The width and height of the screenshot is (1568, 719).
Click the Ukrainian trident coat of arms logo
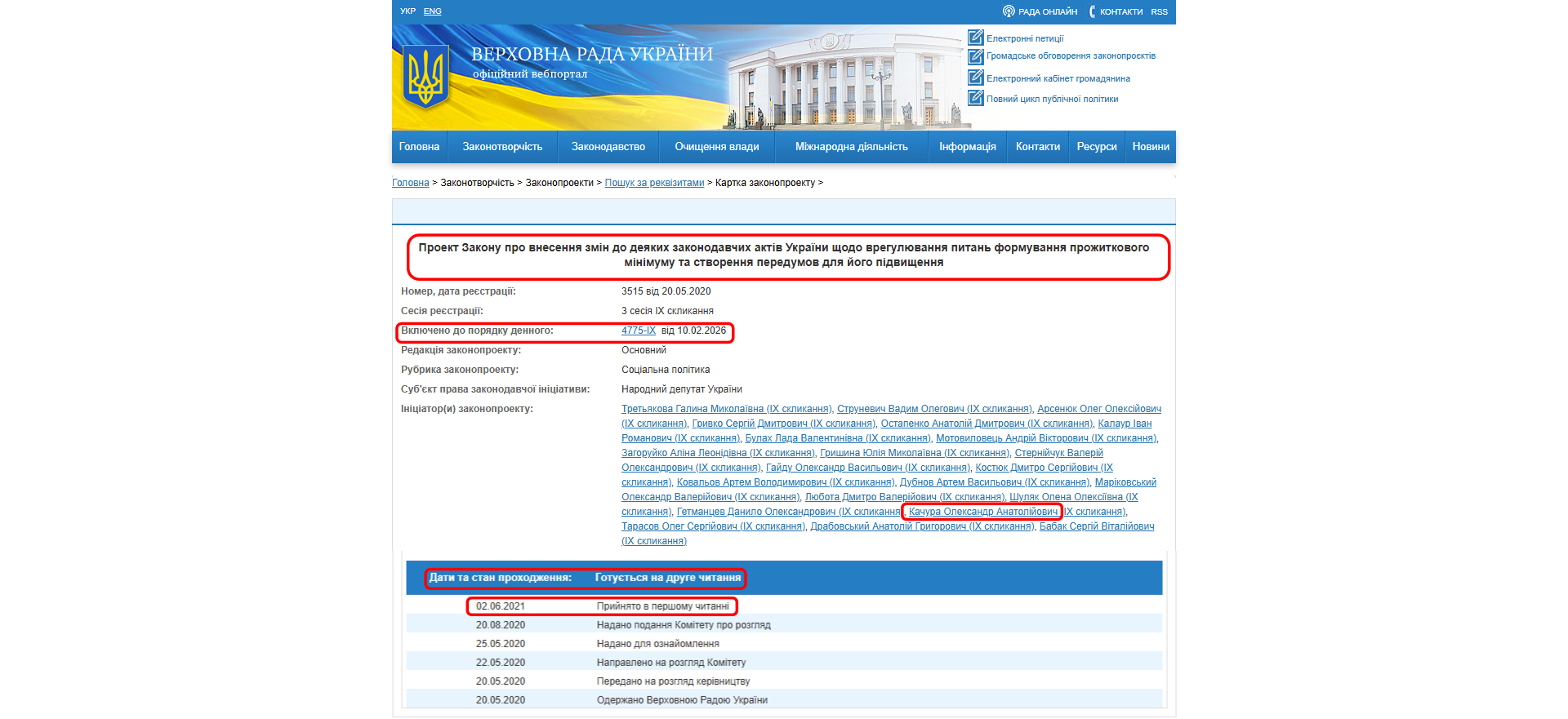[x=425, y=77]
